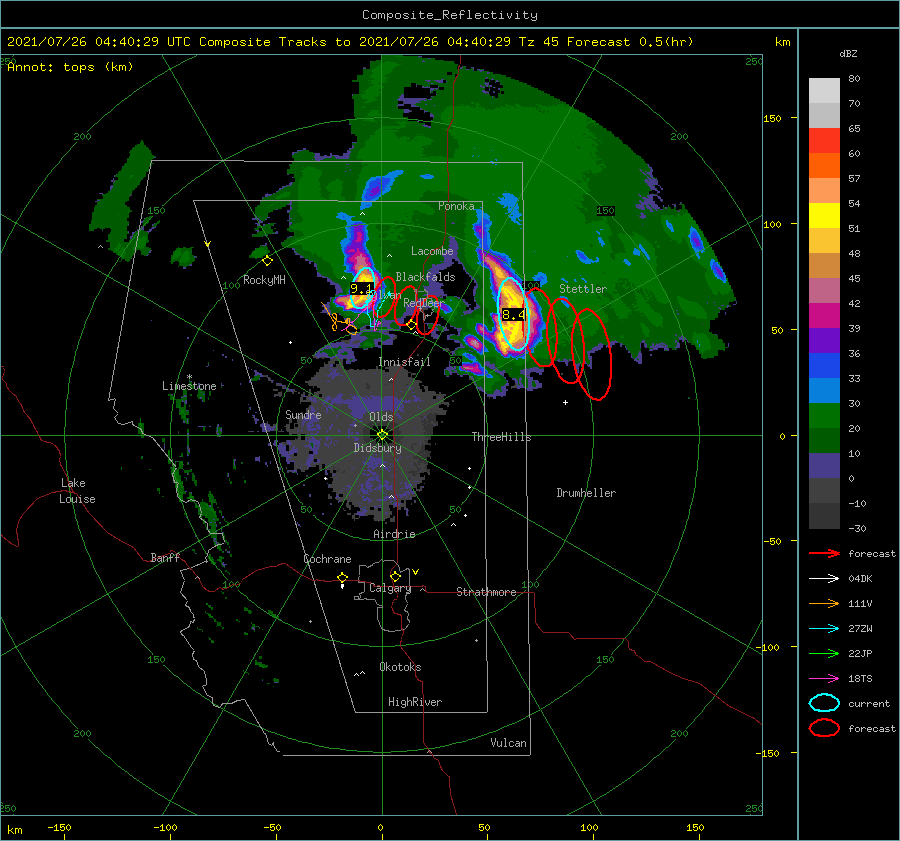Click the 30 dBZ green color swatch
The width and height of the screenshot is (900, 841).
[824, 415]
